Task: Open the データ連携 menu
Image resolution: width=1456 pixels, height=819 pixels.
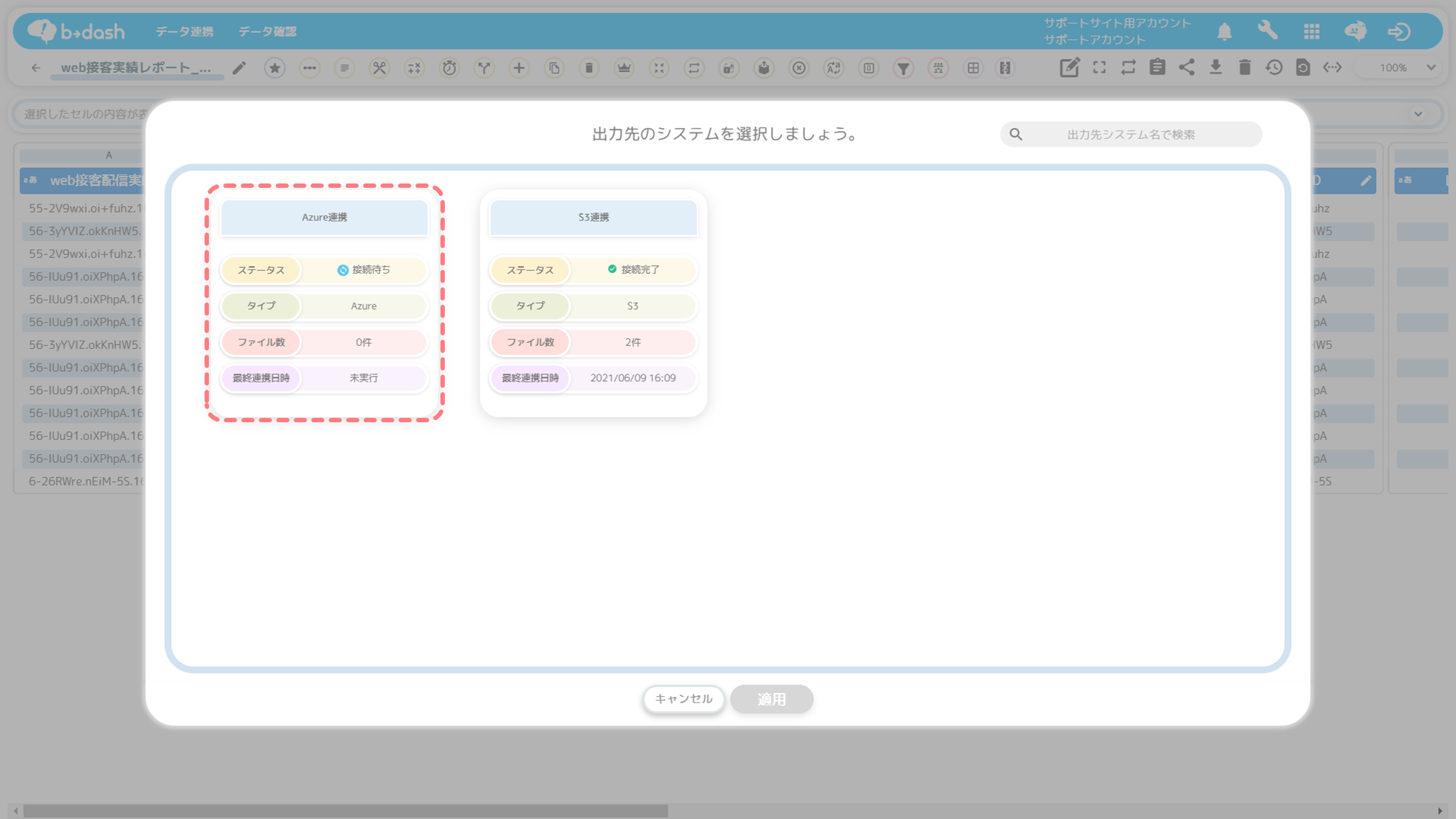Action: [184, 31]
